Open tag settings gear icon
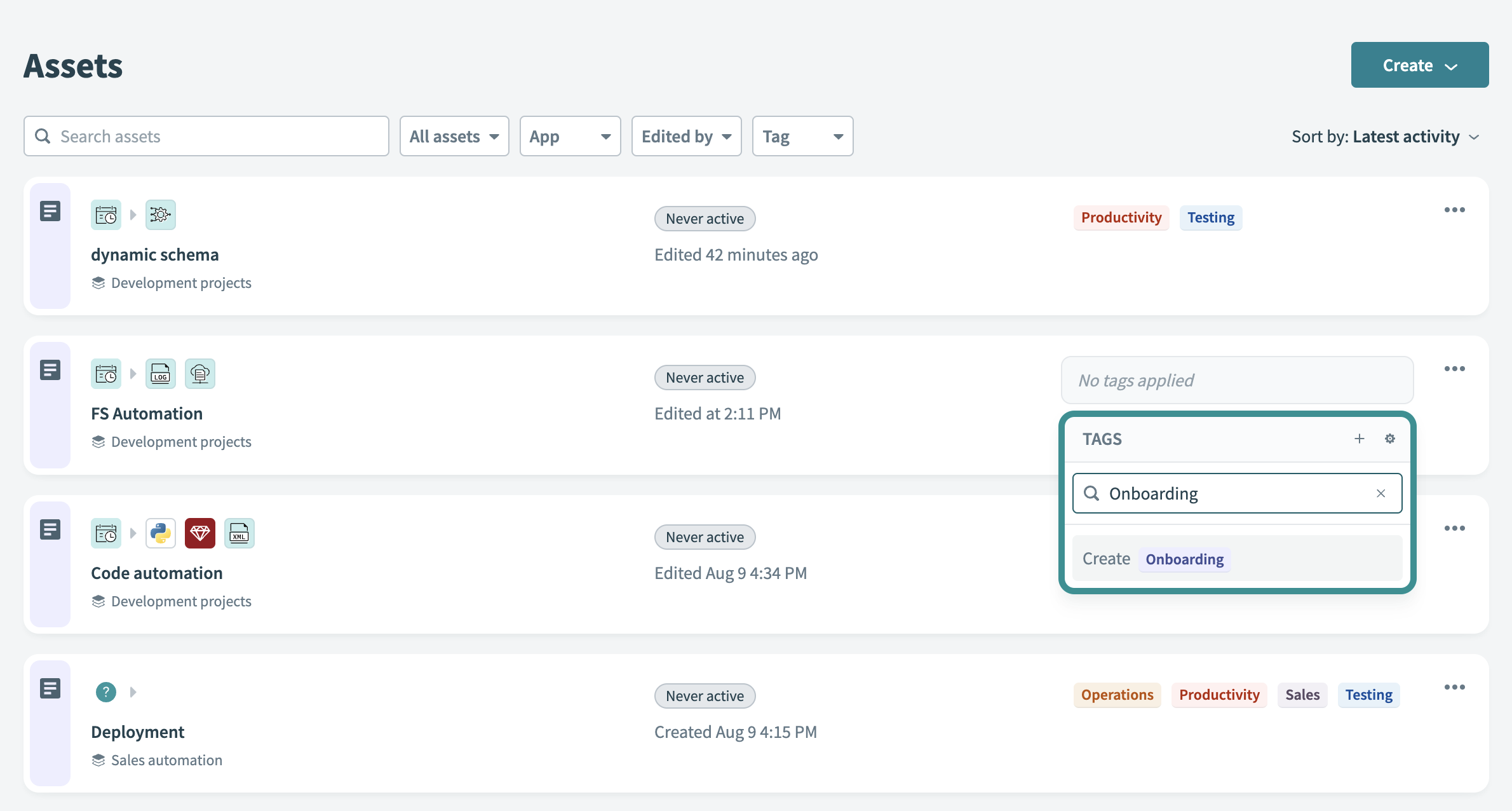The image size is (1512, 811). tap(1389, 439)
